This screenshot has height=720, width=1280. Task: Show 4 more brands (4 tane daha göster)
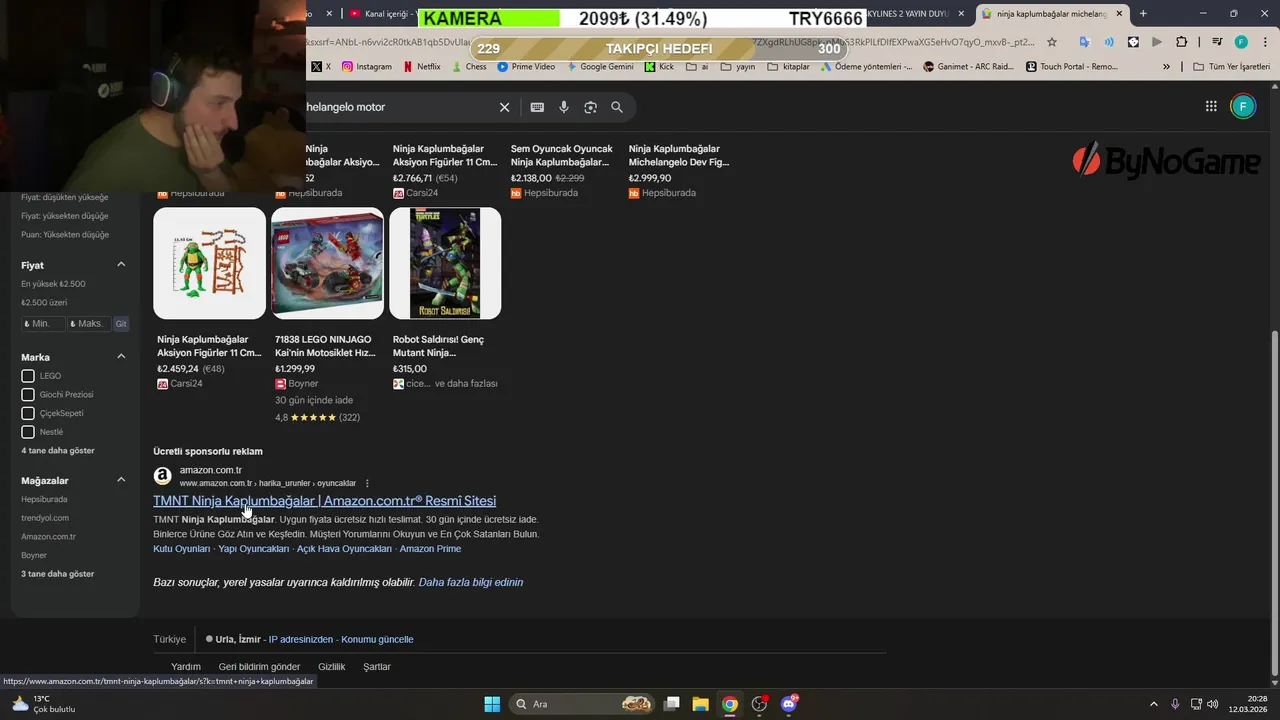pyautogui.click(x=58, y=451)
